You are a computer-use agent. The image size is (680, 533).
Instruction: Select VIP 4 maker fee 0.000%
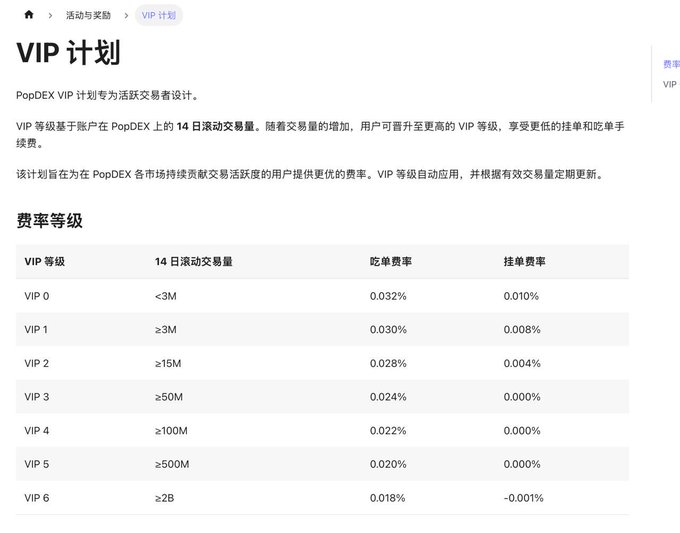pos(522,431)
